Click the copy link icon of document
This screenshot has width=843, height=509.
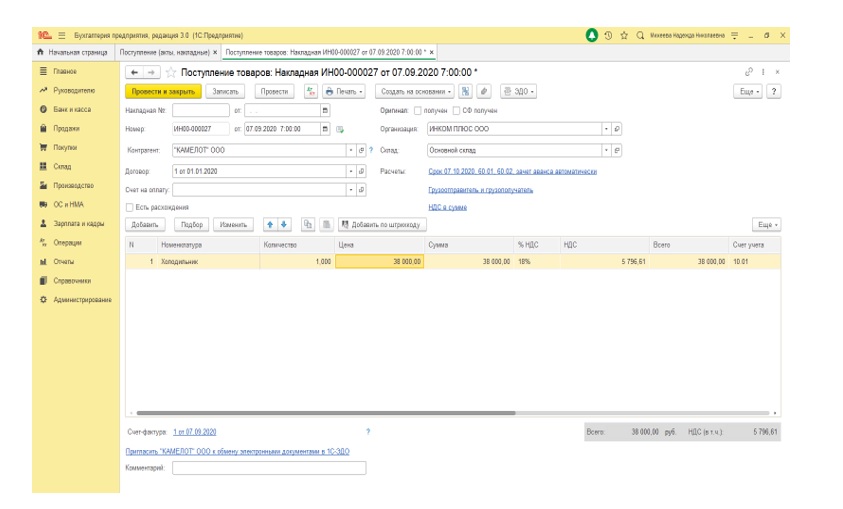749,72
